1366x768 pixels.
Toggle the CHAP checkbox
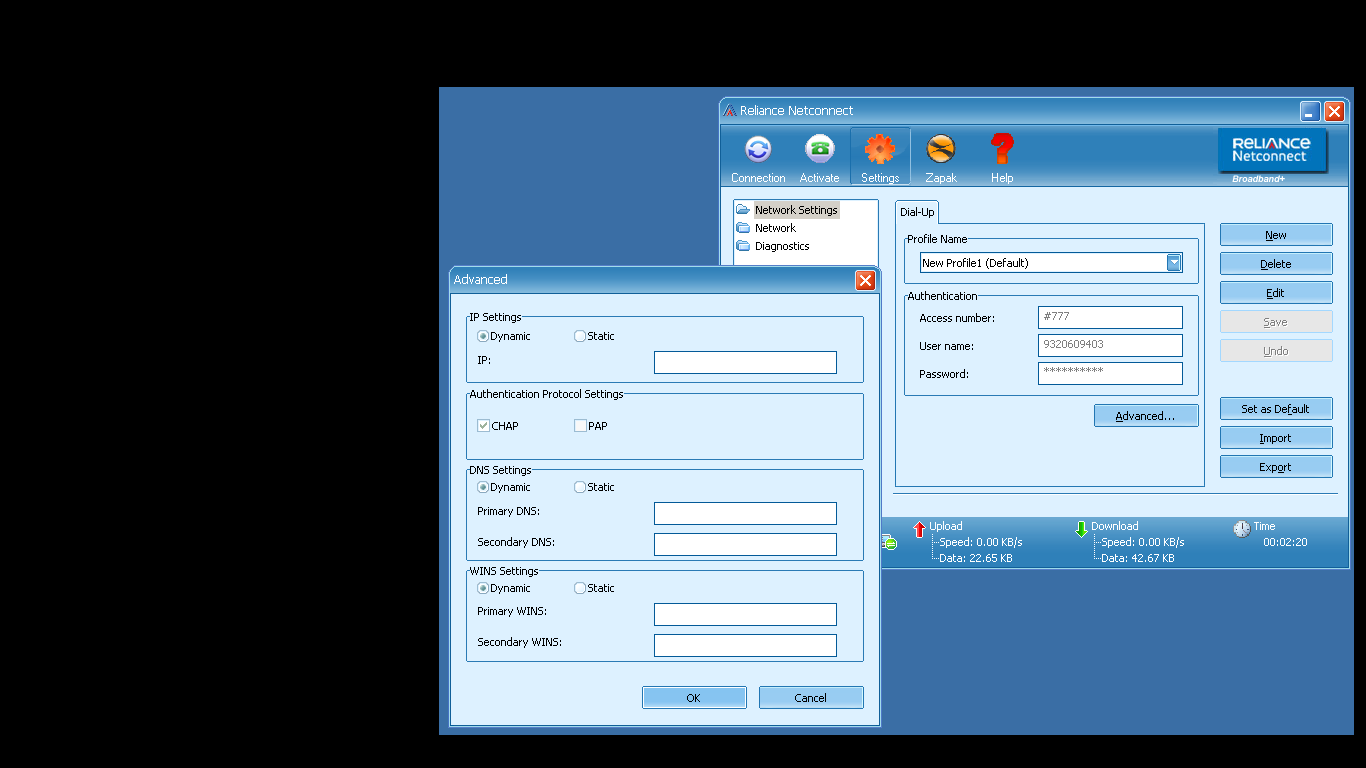(483, 426)
